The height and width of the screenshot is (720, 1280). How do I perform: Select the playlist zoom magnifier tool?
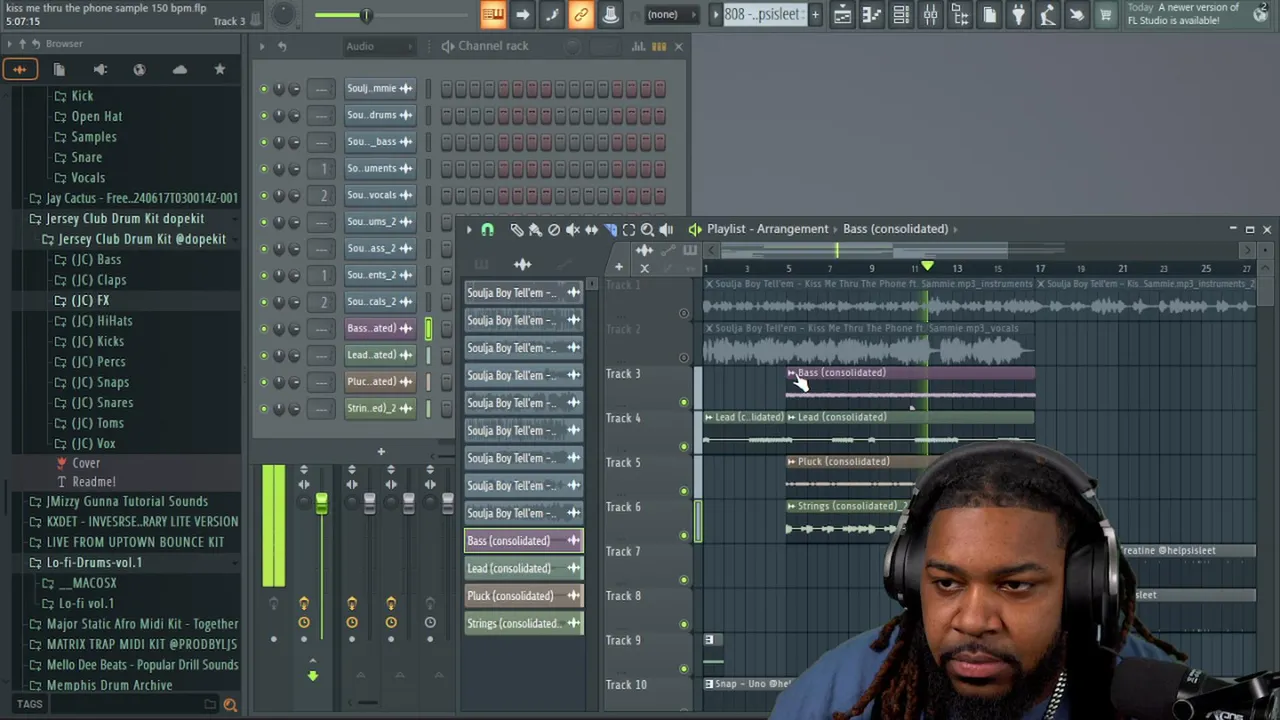pos(647,229)
